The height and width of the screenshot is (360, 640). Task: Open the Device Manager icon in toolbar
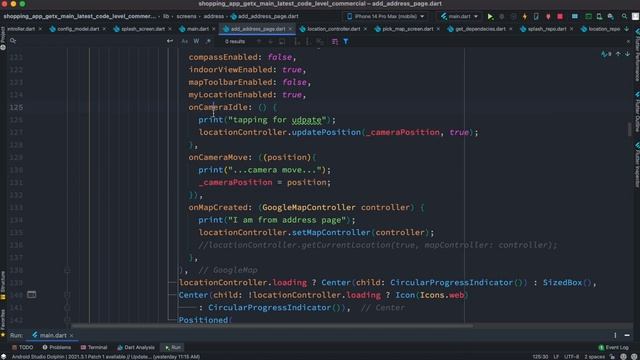[599, 17]
